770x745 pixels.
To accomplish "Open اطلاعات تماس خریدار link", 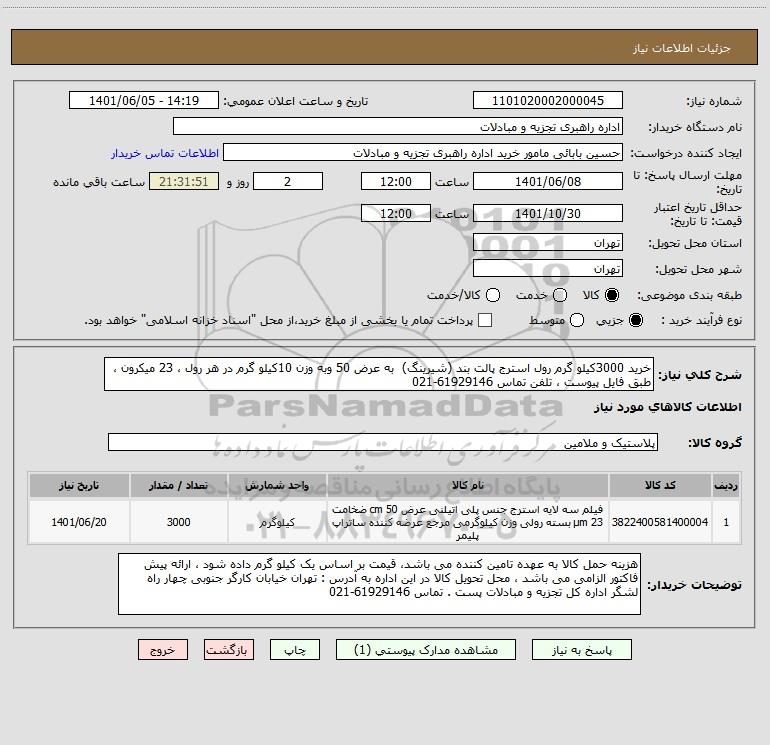I will coord(165,153).
